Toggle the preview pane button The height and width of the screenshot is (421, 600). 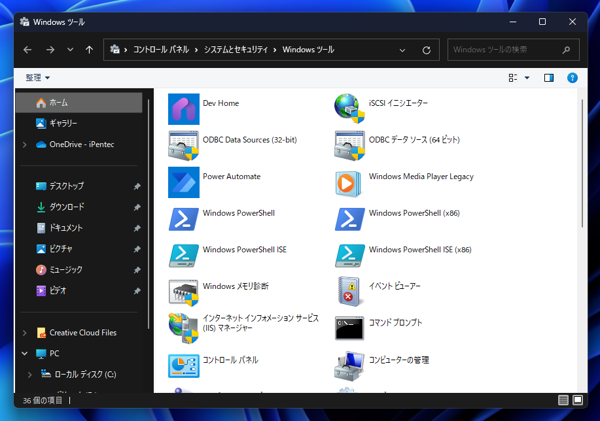549,78
